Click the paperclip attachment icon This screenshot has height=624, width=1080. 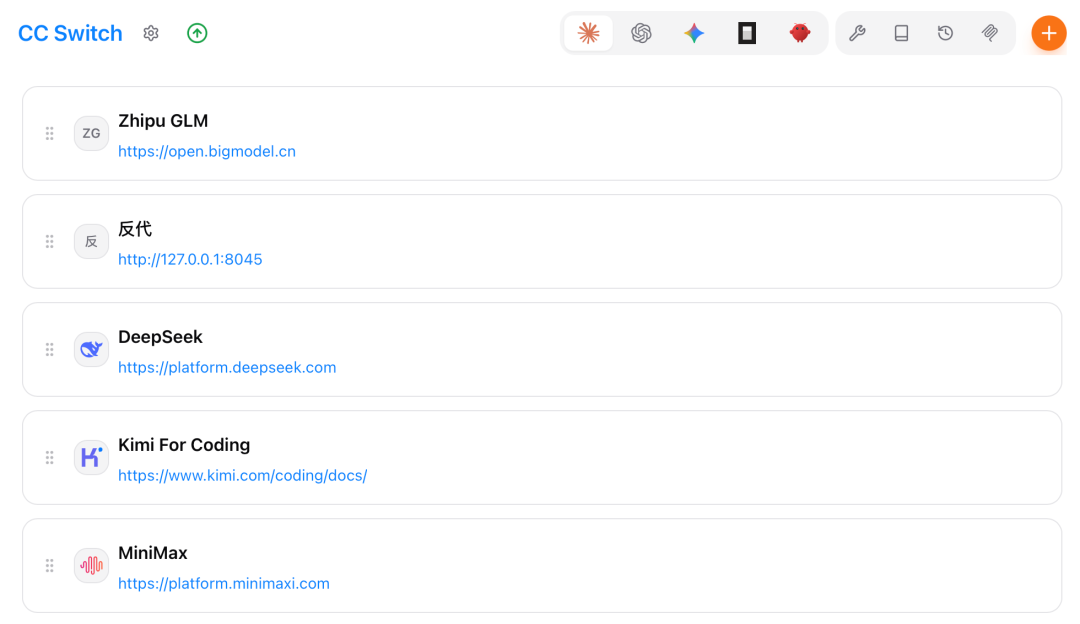click(x=990, y=33)
